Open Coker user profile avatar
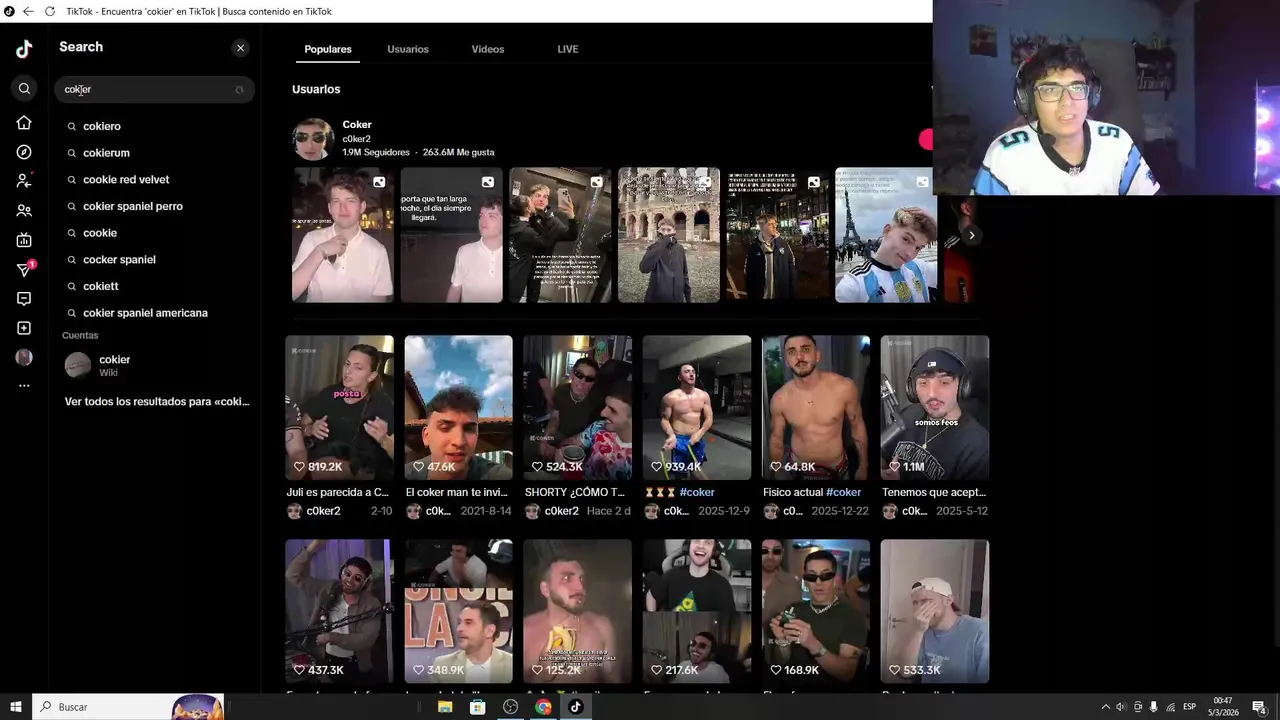 (313, 139)
